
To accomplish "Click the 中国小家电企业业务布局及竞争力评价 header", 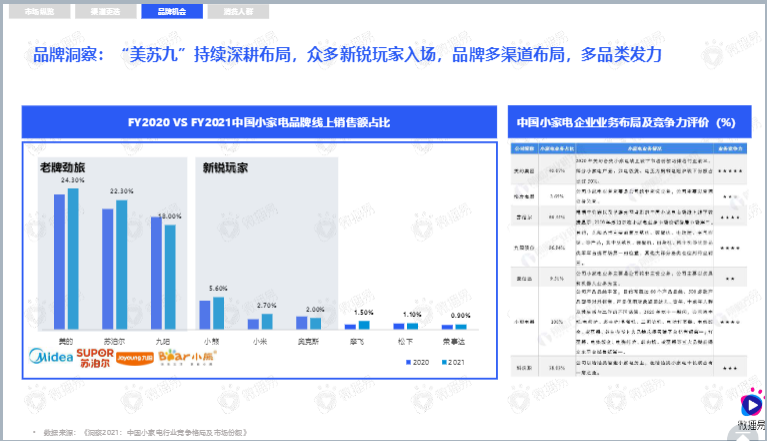I will click(629, 122).
